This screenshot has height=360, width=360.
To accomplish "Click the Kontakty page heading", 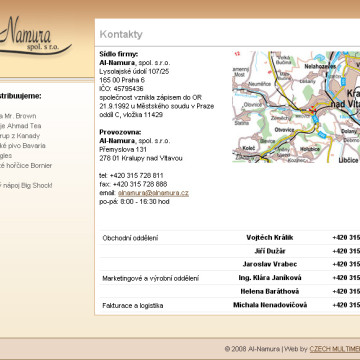I will tap(121, 34).
